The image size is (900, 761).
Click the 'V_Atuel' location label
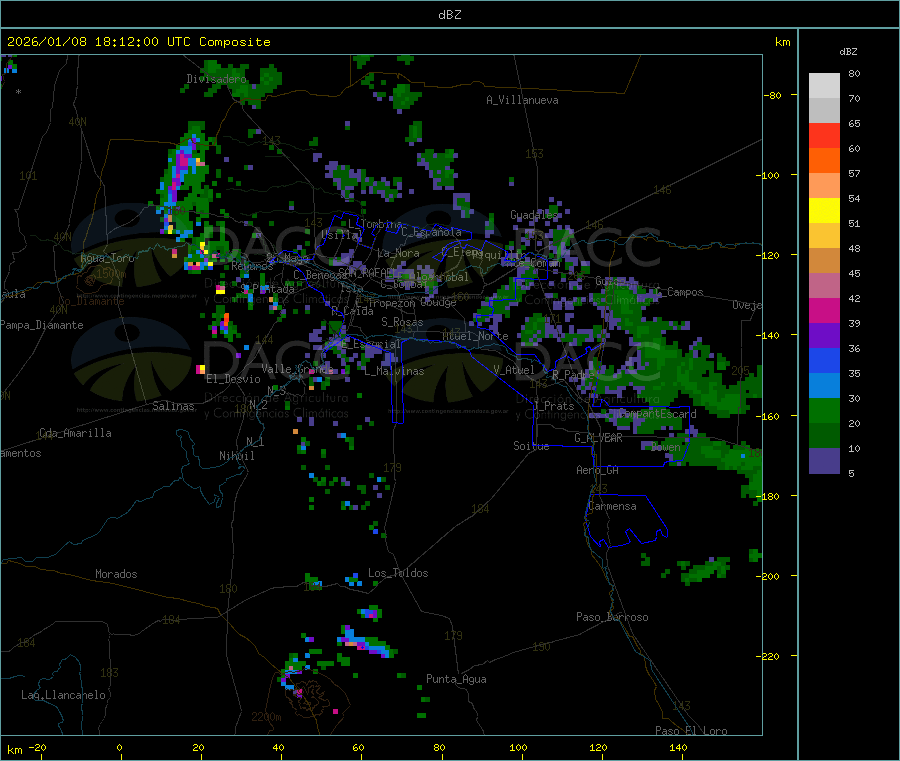coord(514,370)
